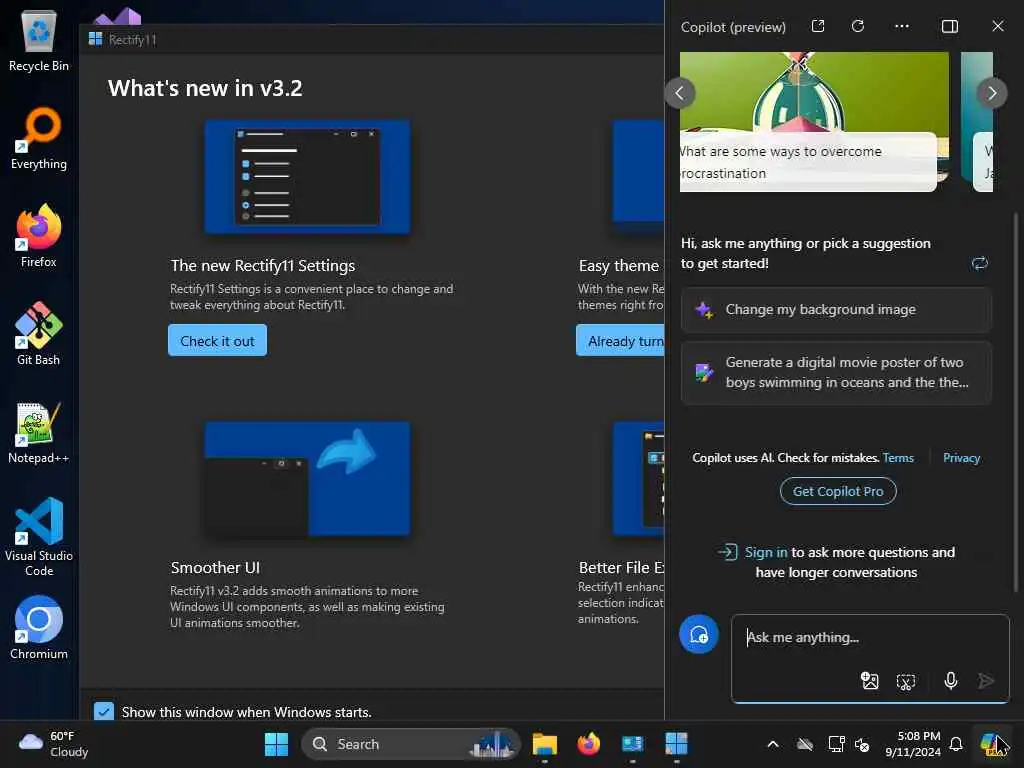1024x768 pixels.
Task: Open Copilot Terms link
Action: 898,458
